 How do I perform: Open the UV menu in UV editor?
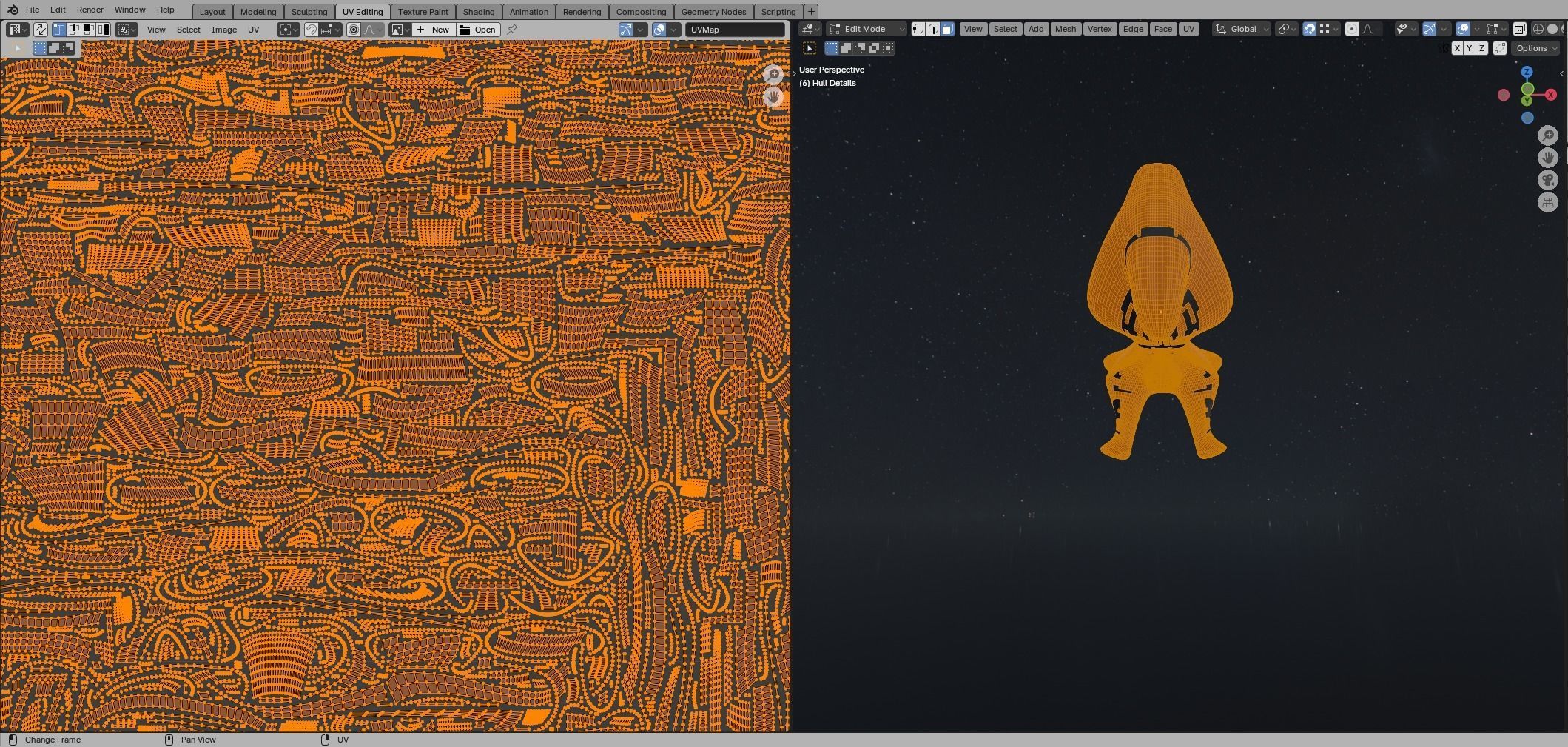[254, 30]
